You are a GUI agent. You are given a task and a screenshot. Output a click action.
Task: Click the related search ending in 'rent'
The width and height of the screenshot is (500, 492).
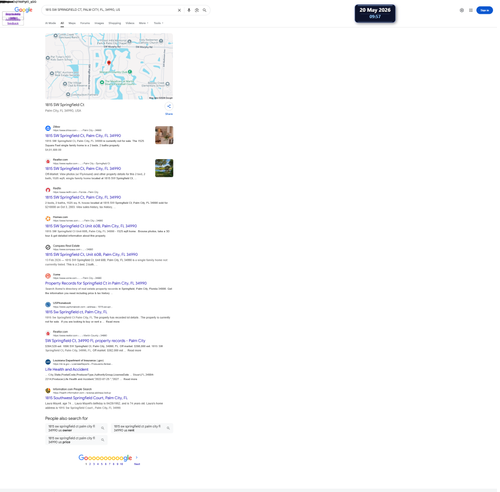tap(142, 428)
